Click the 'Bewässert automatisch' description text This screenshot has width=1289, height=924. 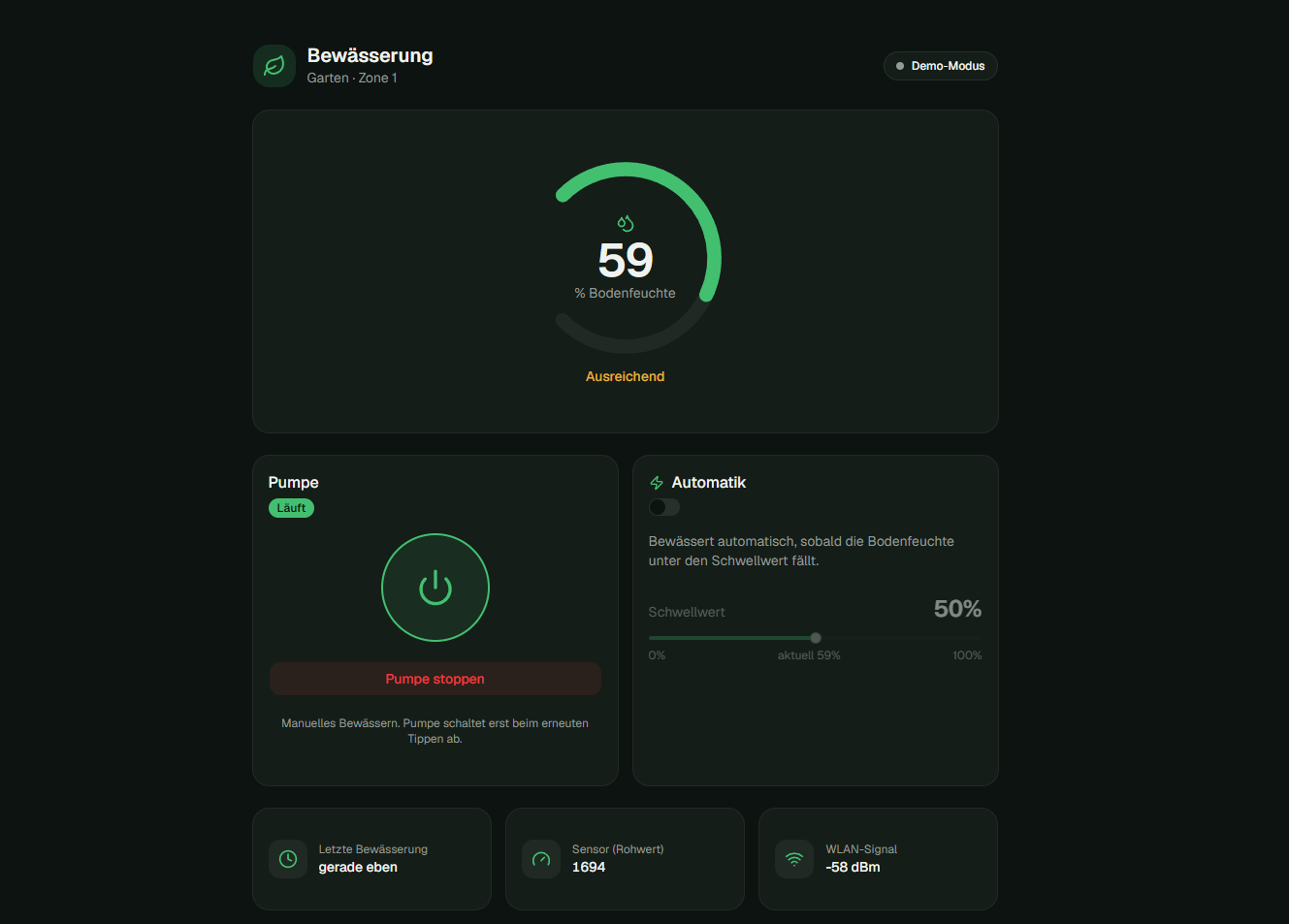click(801, 551)
